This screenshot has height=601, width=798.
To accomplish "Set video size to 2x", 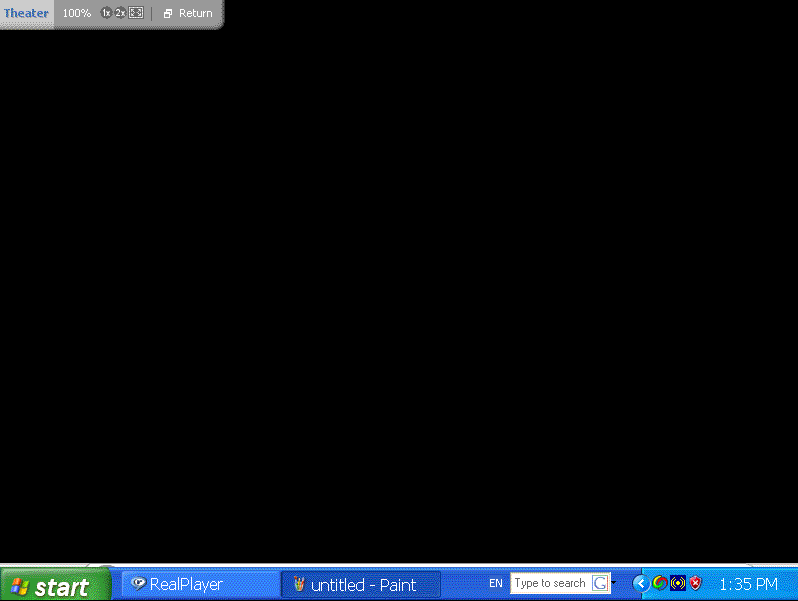I will click(120, 13).
